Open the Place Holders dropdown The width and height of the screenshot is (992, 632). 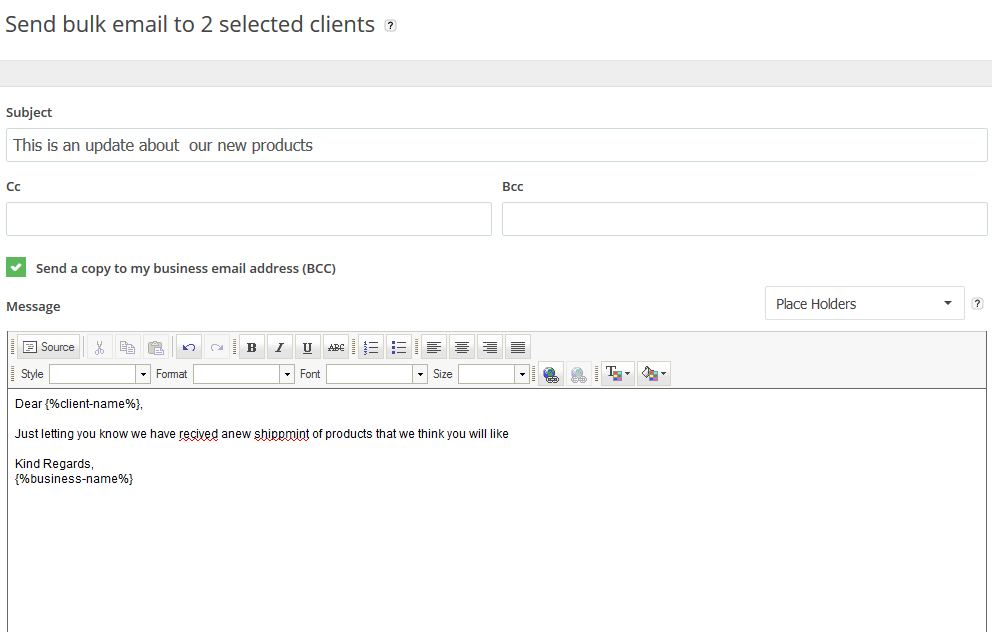pyautogui.click(x=864, y=304)
